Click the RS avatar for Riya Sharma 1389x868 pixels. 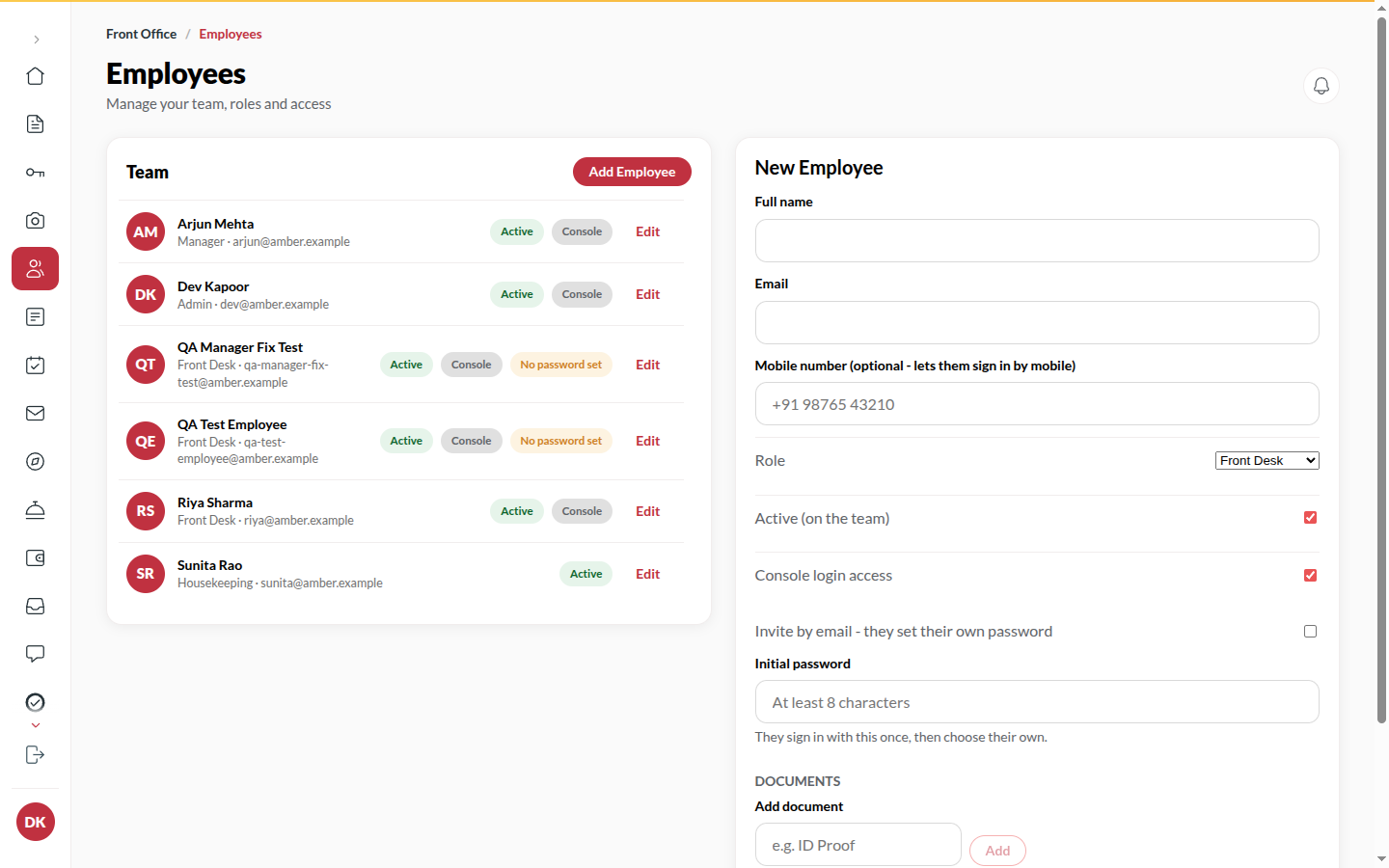point(146,511)
